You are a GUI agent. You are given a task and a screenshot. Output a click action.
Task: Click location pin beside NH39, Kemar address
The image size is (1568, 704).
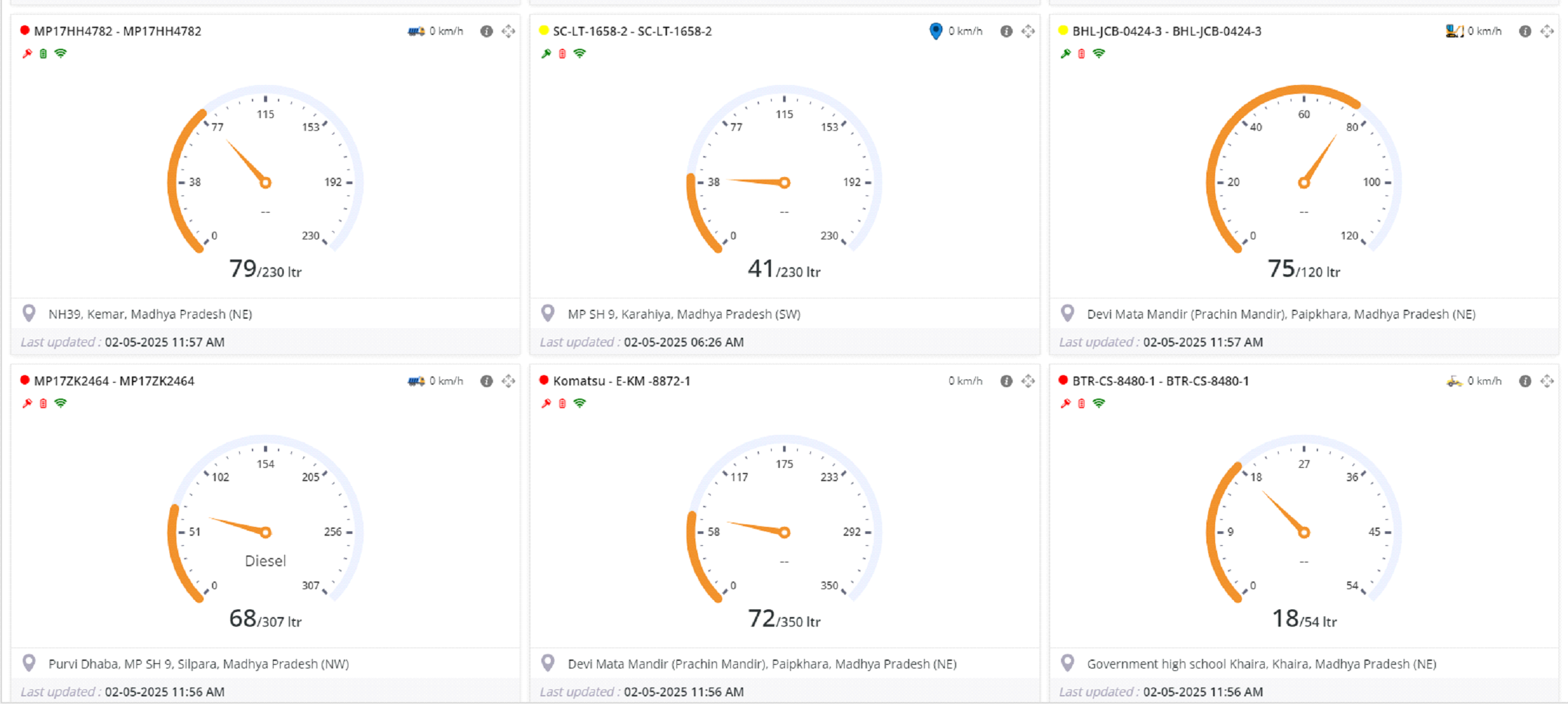click(x=29, y=314)
